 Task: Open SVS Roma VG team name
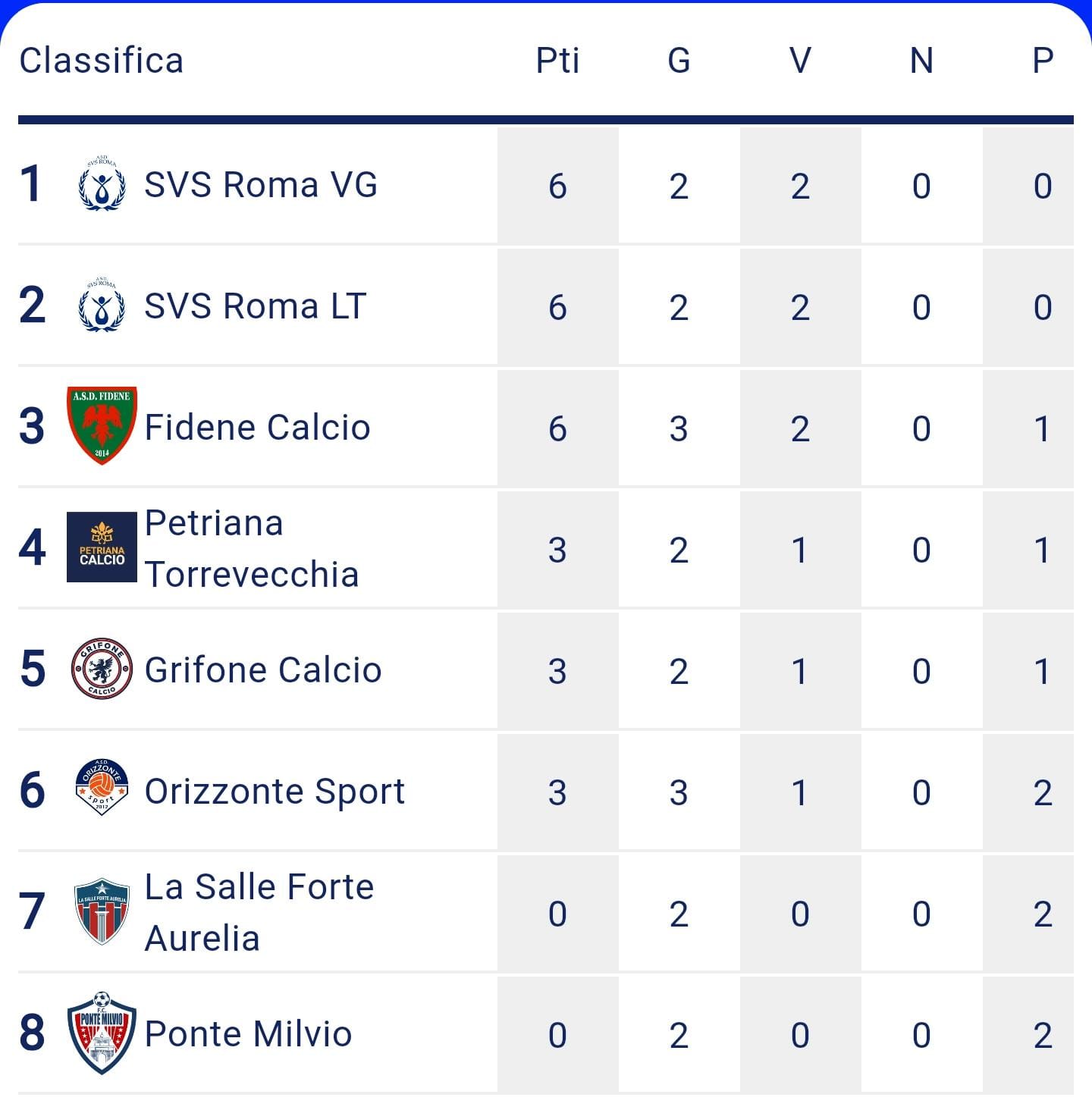pos(261,185)
